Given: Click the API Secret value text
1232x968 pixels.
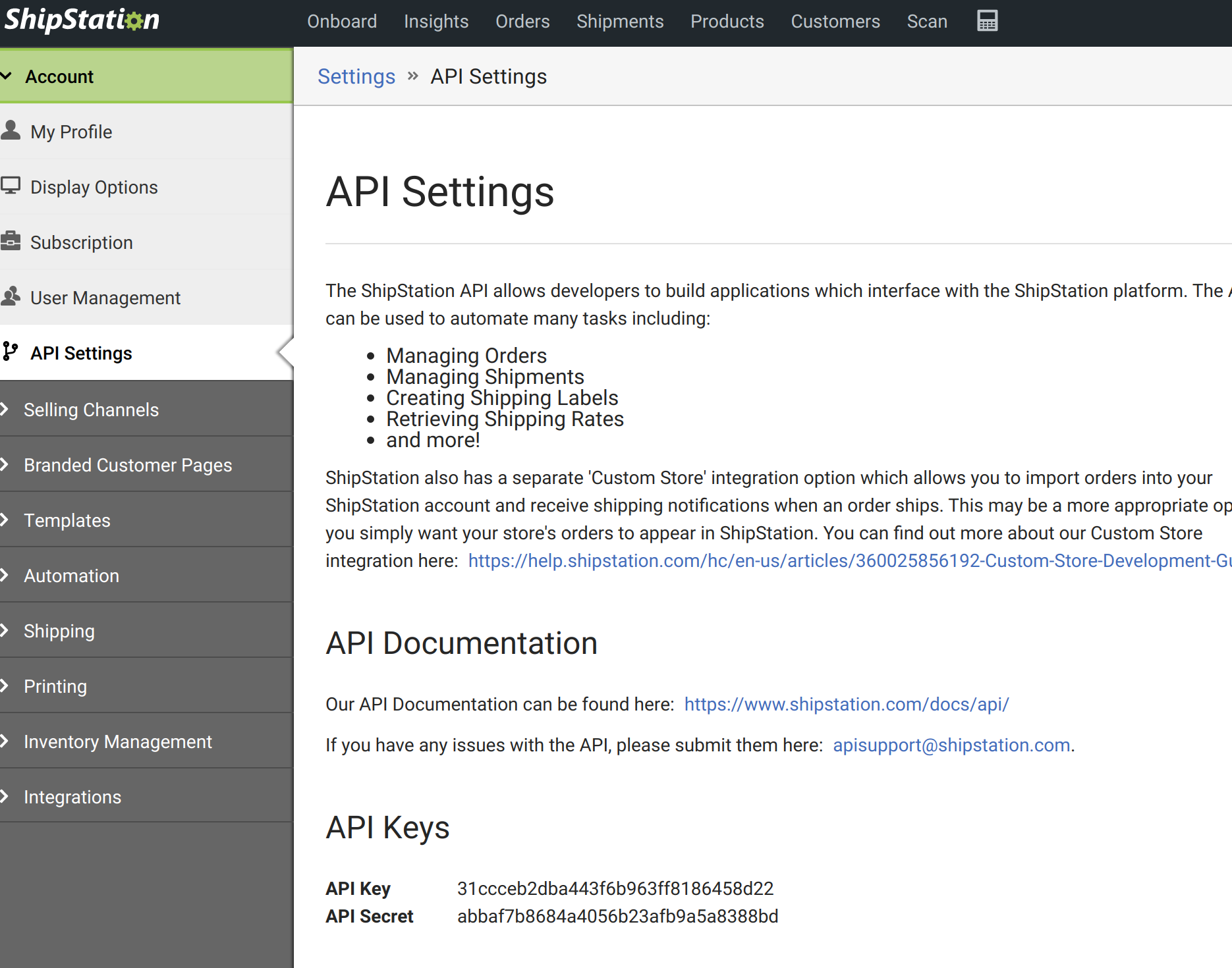Looking at the screenshot, I should [x=618, y=916].
